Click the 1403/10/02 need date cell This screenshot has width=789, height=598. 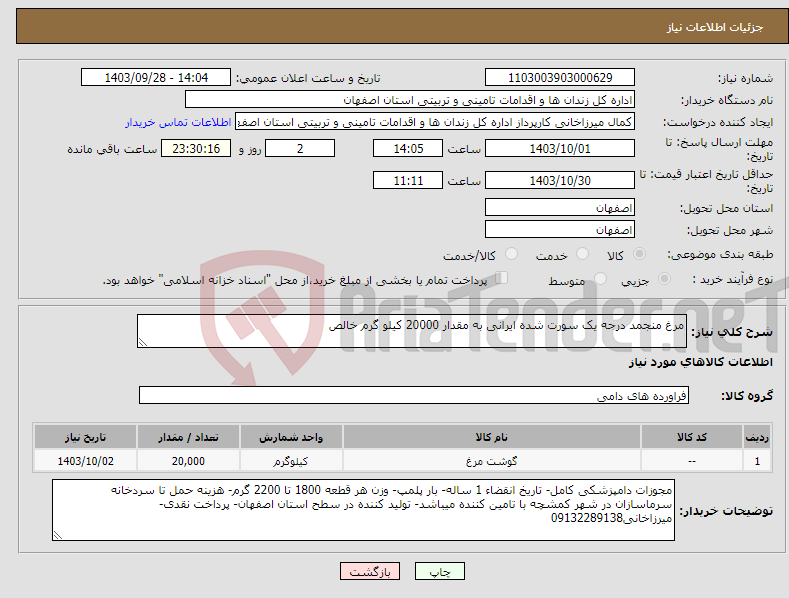(86, 461)
